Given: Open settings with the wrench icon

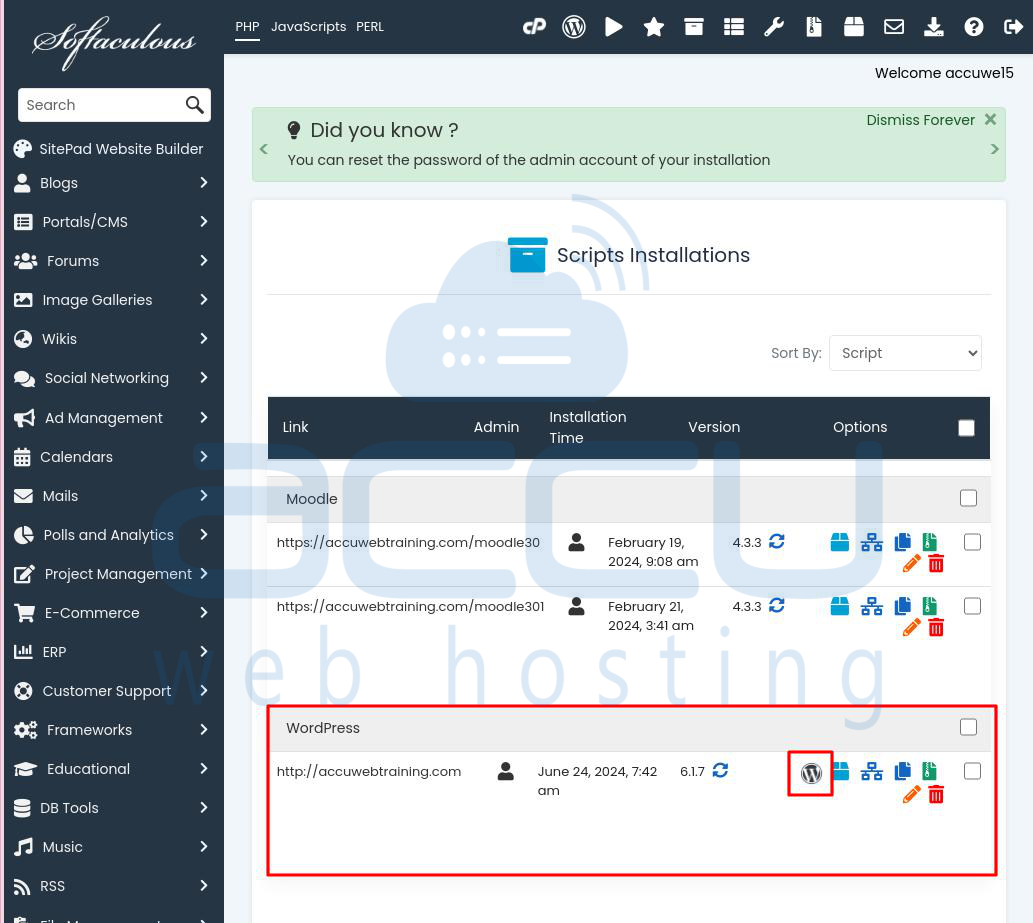Looking at the screenshot, I should pos(773,27).
